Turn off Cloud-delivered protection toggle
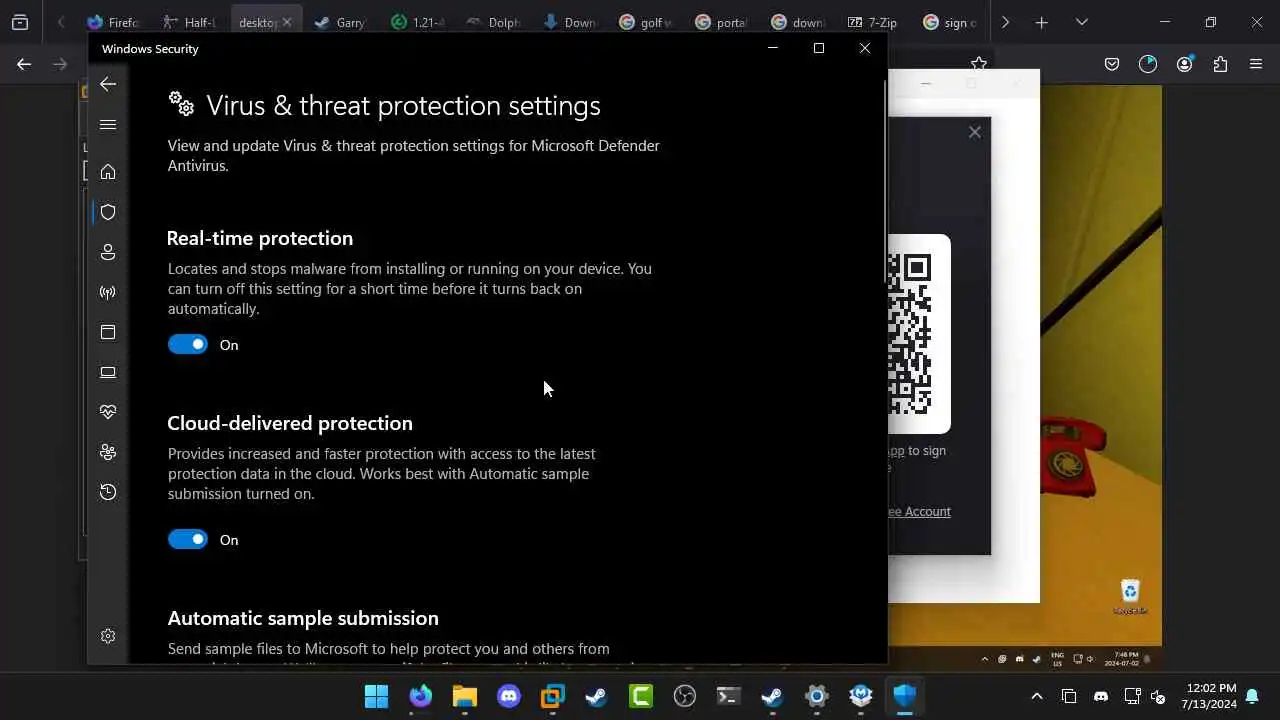 (188, 539)
